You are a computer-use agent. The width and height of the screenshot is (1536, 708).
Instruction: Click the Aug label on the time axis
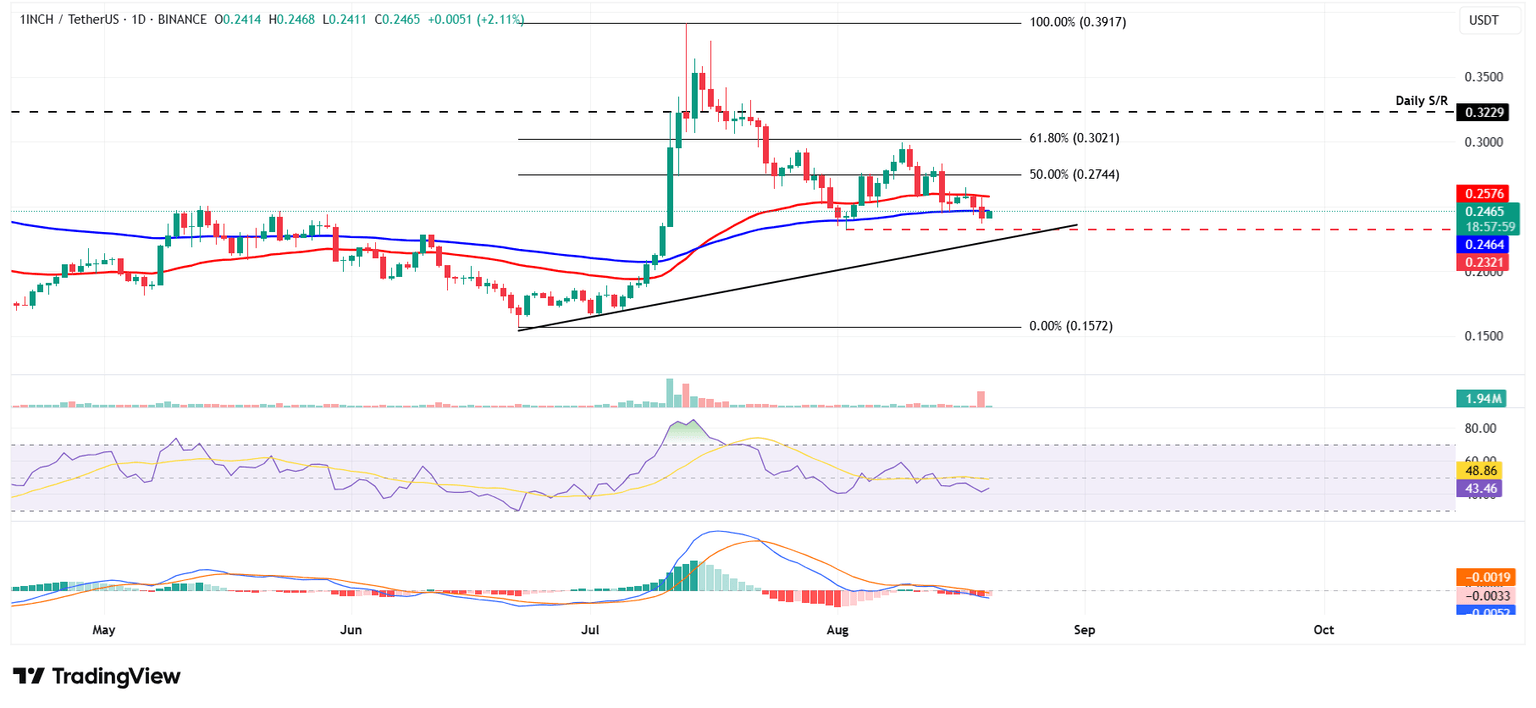click(x=836, y=630)
